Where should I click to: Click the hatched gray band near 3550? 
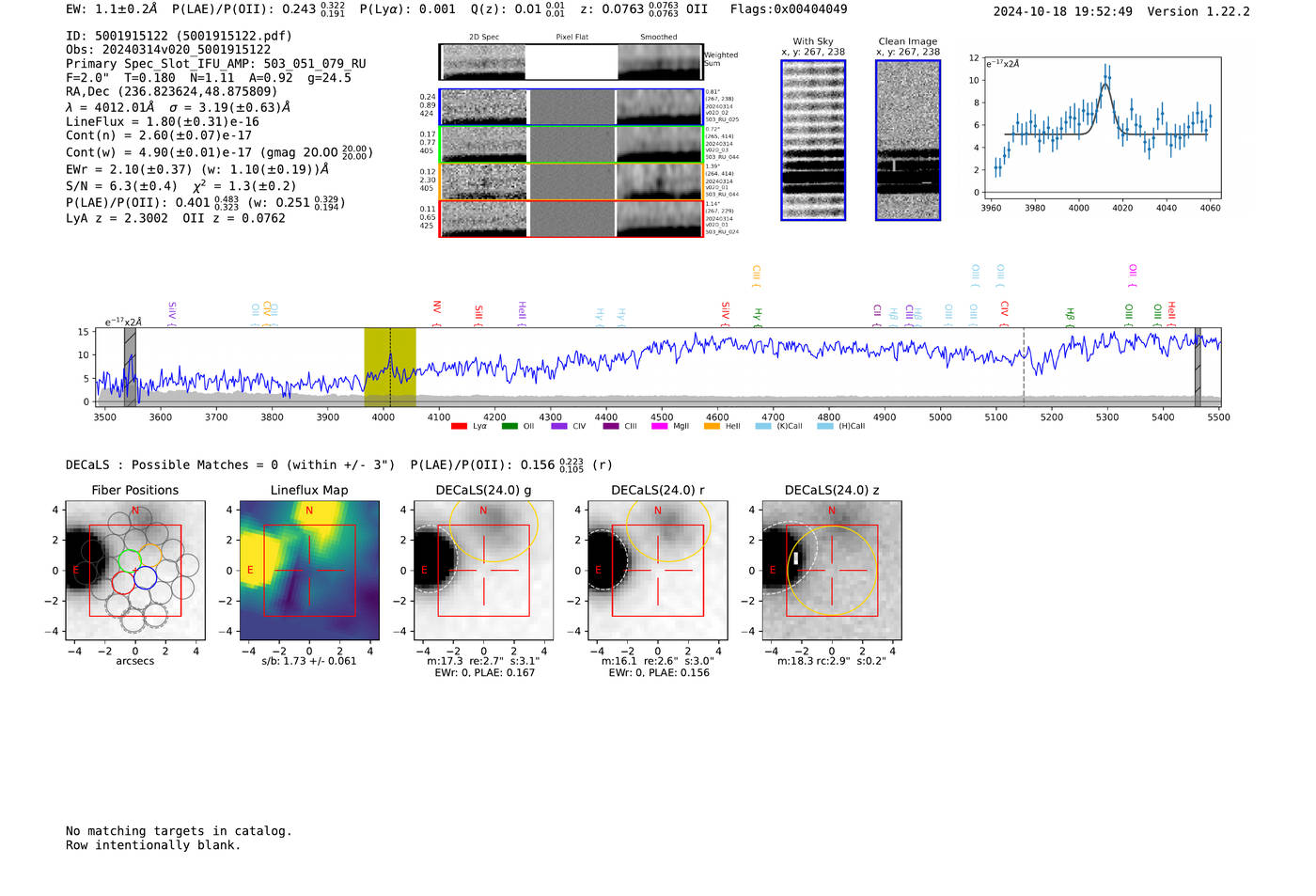tap(130, 368)
